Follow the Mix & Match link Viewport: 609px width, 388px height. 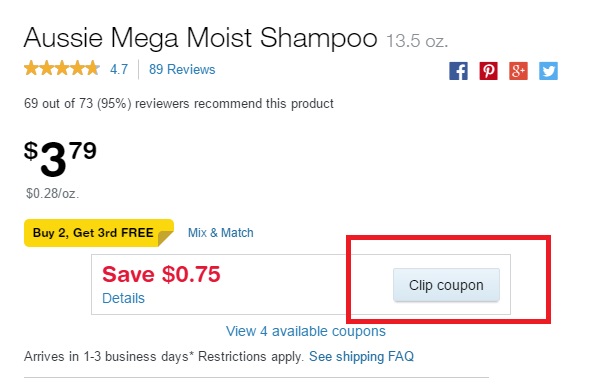[221, 233]
